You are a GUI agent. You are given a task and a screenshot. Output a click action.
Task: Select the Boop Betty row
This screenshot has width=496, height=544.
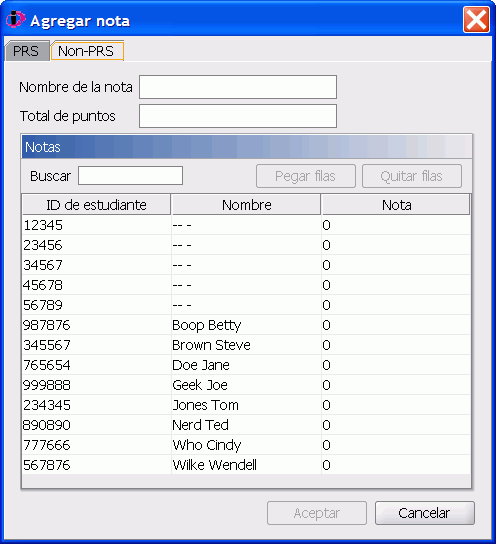coord(246,325)
